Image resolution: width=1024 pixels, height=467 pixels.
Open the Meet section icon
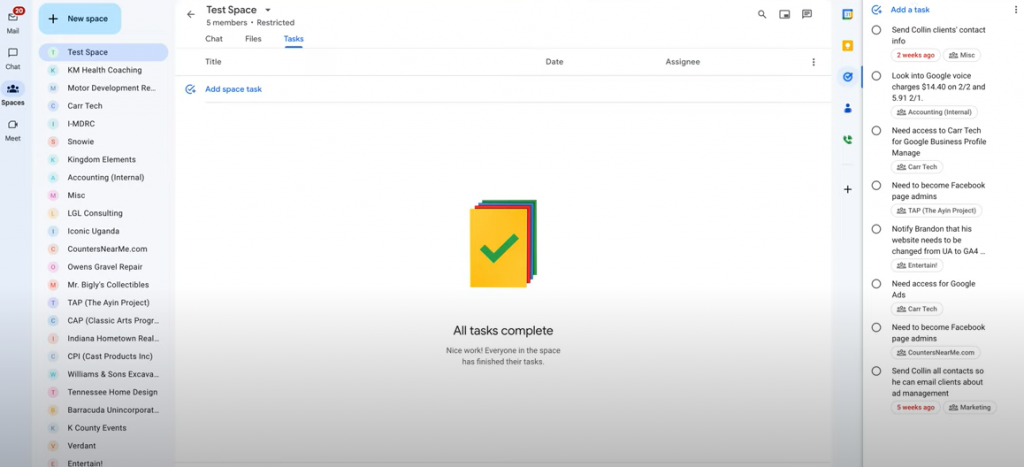pyautogui.click(x=13, y=126)
